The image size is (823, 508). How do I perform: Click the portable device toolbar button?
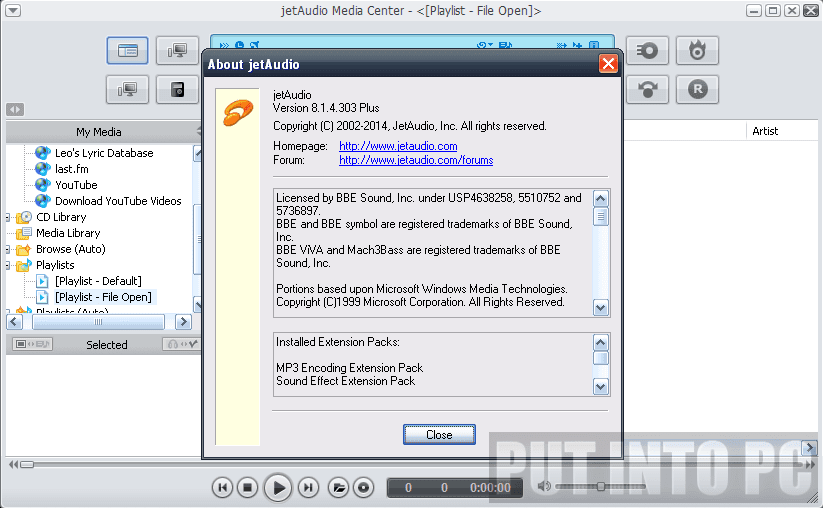tap(177, 89)
